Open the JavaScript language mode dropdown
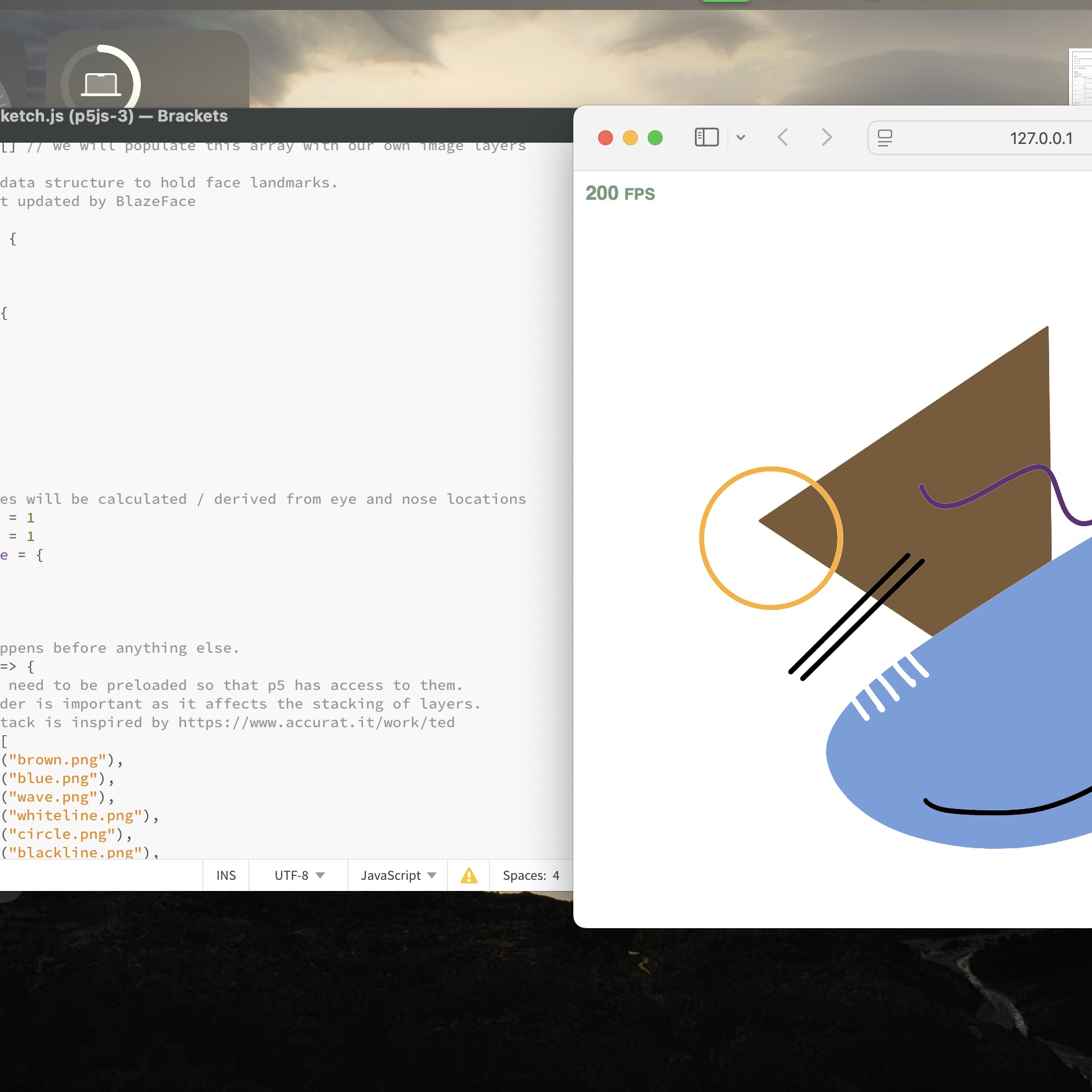The height and width of the screenshot is (1092, 1092). (x=396, y=875)
